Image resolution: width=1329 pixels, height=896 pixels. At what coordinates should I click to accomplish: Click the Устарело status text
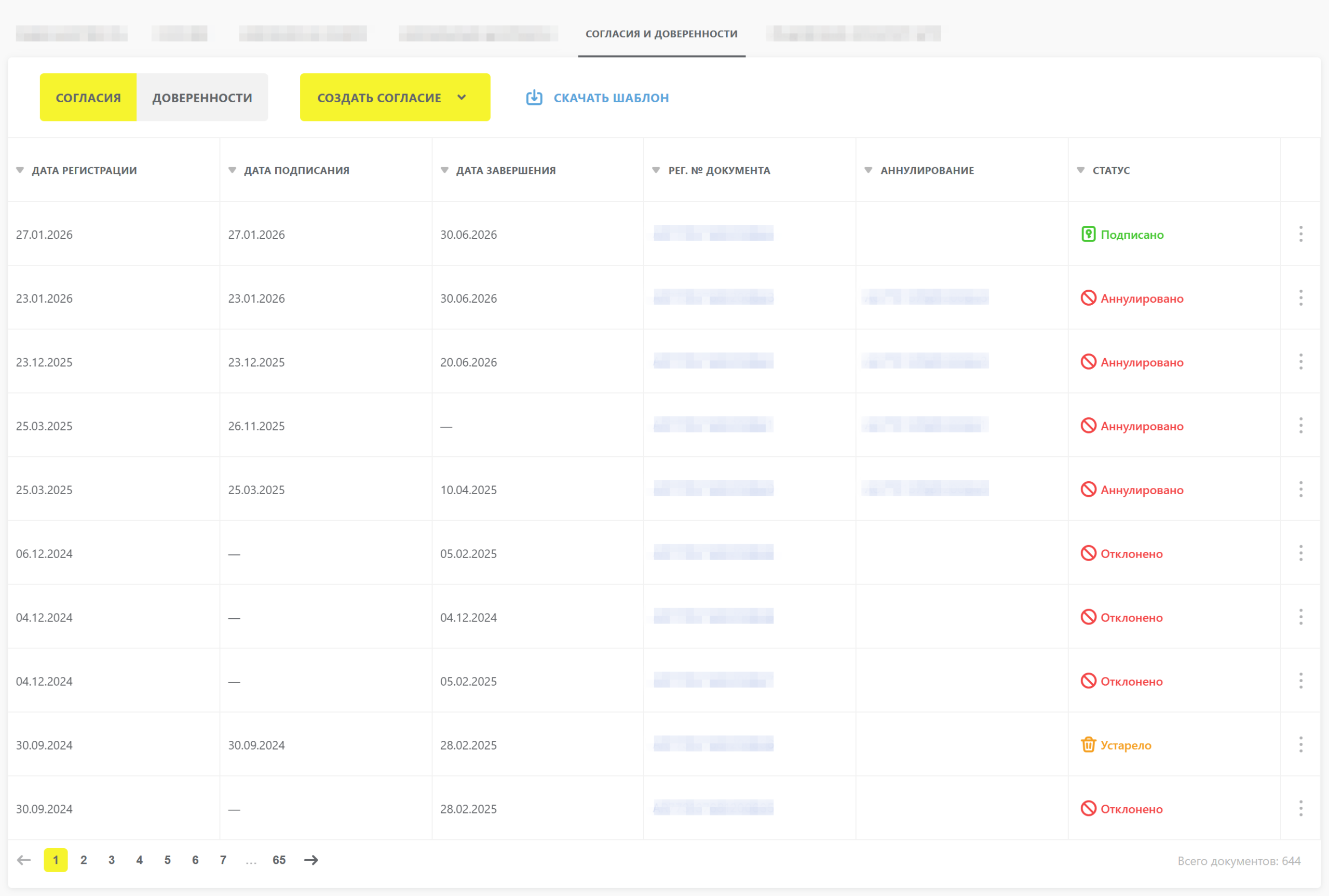[1125, 745]
